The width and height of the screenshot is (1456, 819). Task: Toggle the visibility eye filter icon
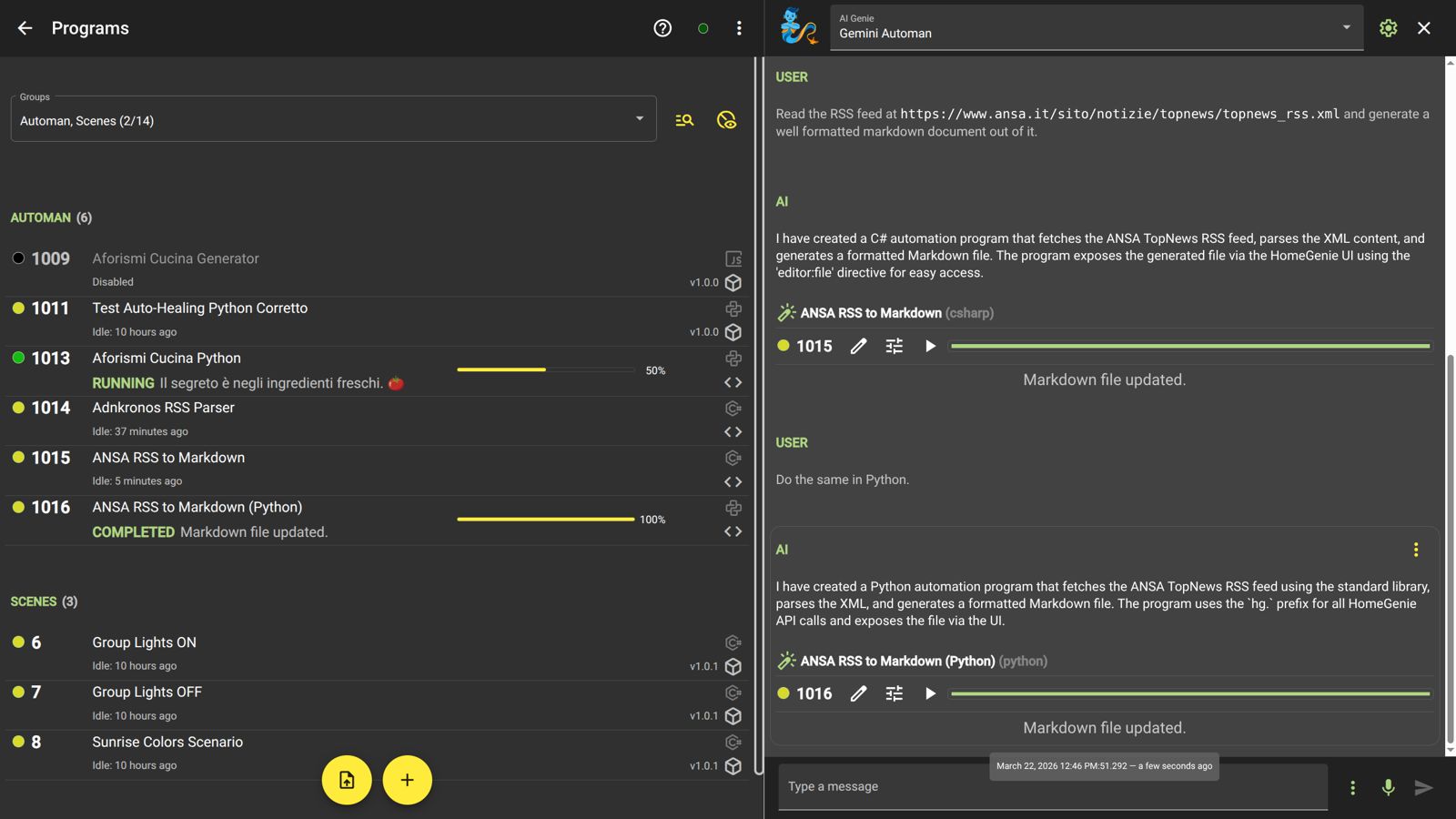tap(726, 120)
